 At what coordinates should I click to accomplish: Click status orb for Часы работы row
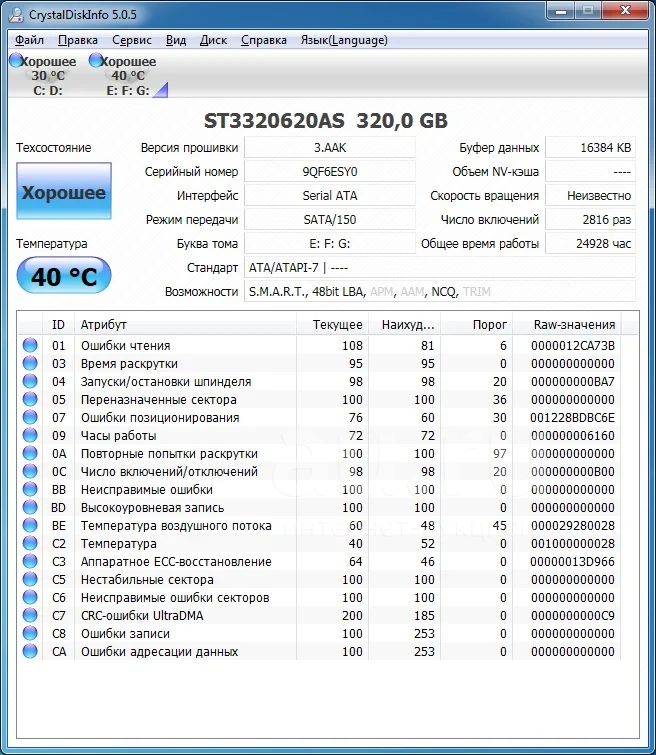[30, 435]
